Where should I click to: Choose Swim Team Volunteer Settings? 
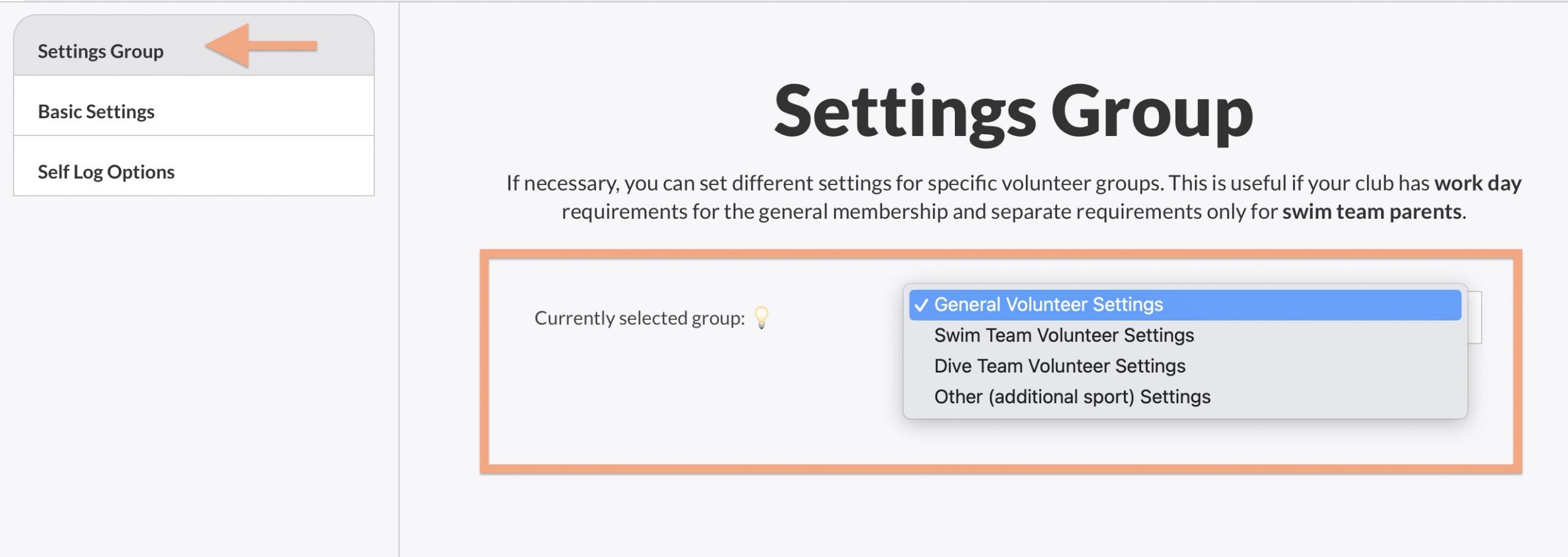point(1063,336)
